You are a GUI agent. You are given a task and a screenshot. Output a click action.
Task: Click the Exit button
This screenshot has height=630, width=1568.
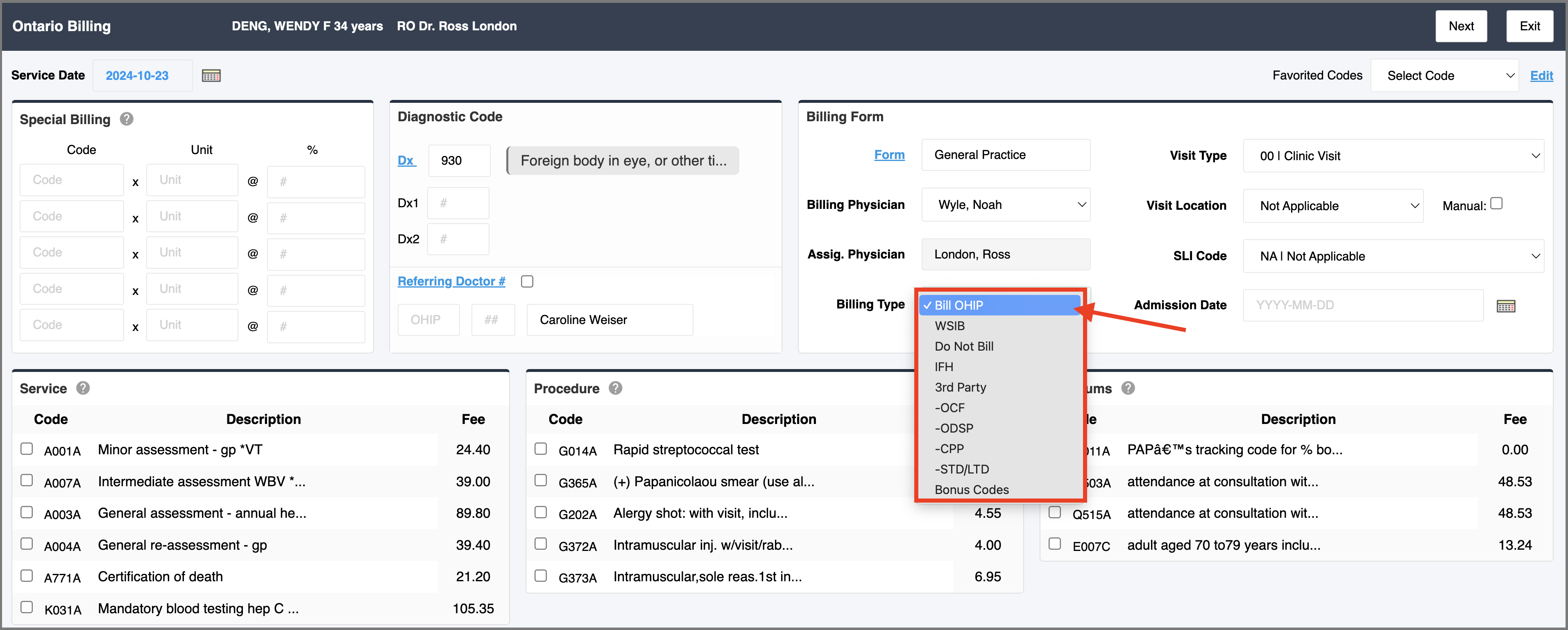pos(1529,26)
